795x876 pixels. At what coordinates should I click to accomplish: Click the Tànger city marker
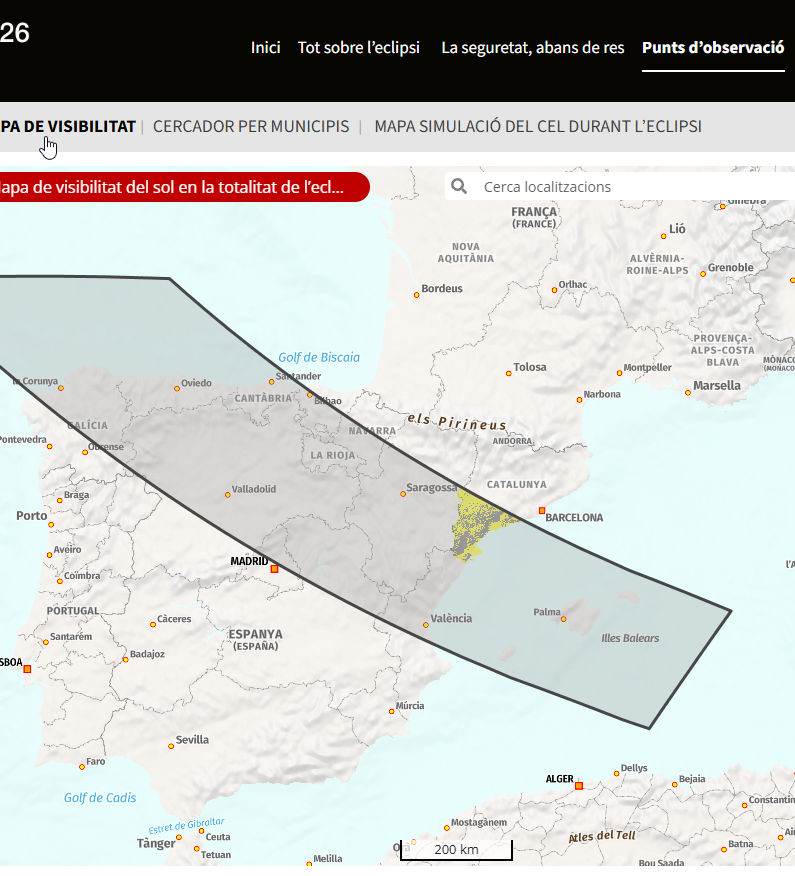pyautogui.click(x=179, y=837)
